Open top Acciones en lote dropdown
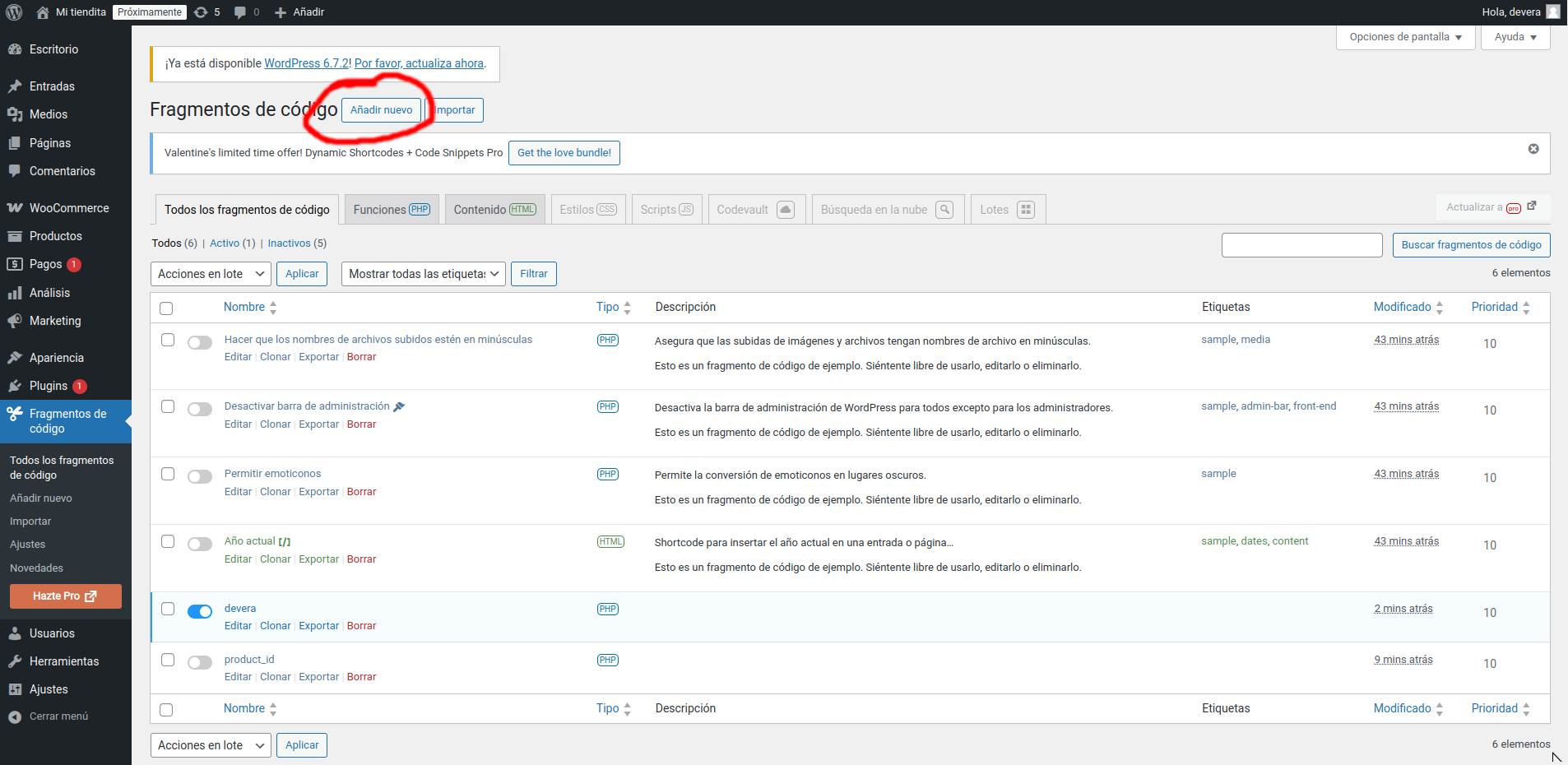Viewport: 1568px width, 765px height. click(211, 274)
